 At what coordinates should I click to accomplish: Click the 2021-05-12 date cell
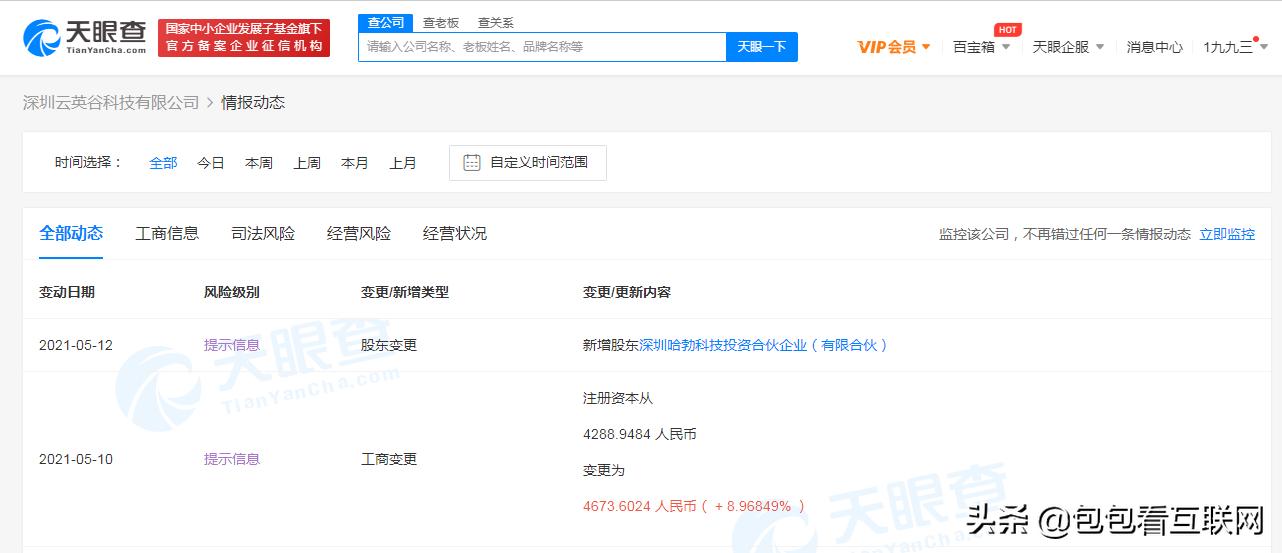(76, 345)
